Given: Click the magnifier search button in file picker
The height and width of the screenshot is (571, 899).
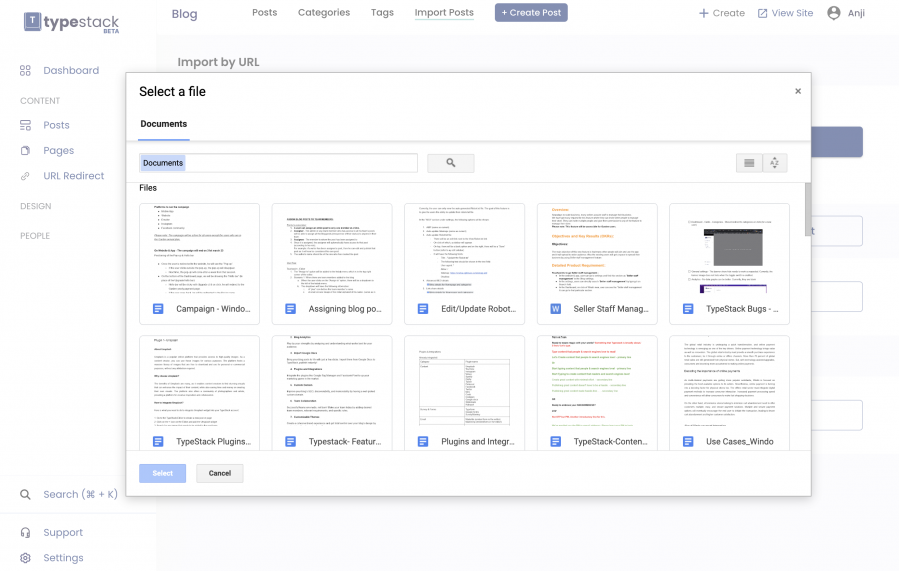Looking at the screenshot, I should (450, 163).
